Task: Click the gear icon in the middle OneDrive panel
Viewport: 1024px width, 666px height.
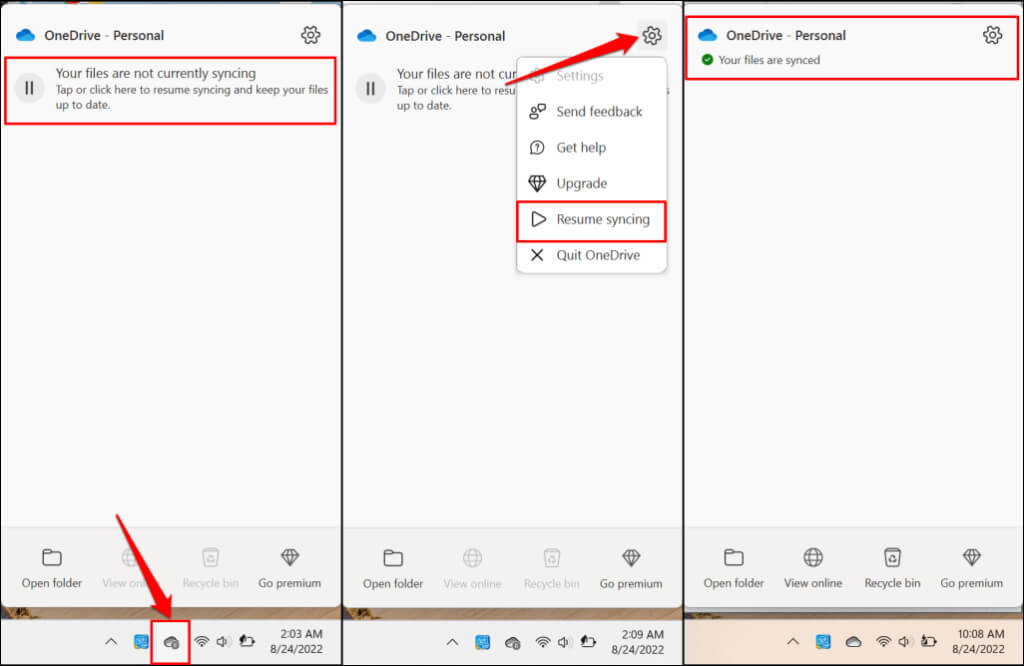Action: (x=652, y=35)
